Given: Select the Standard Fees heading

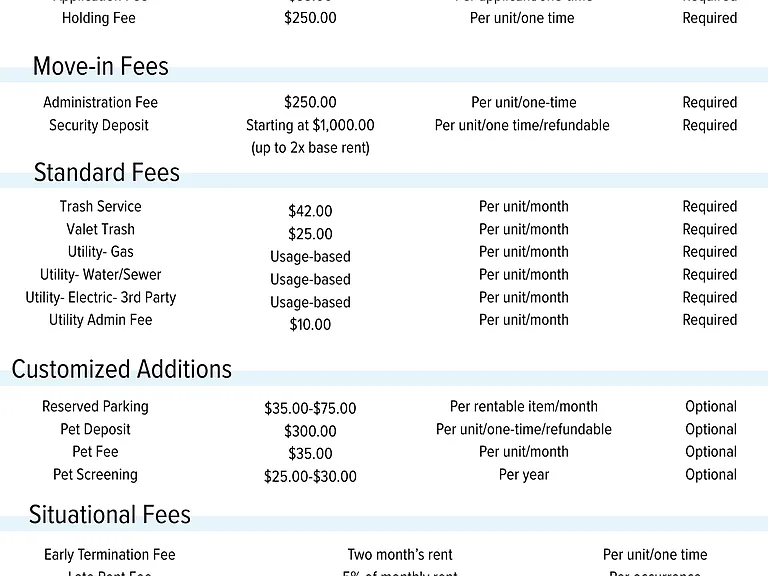Looking at the screenshot, I should [x=107, y=172].
